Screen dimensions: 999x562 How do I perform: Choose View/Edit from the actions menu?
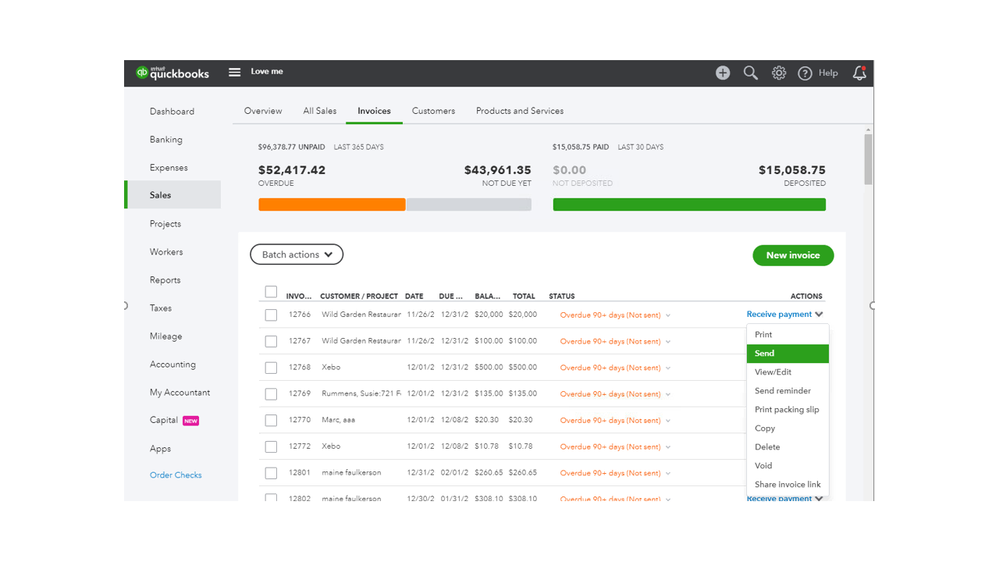click(787, 372)
